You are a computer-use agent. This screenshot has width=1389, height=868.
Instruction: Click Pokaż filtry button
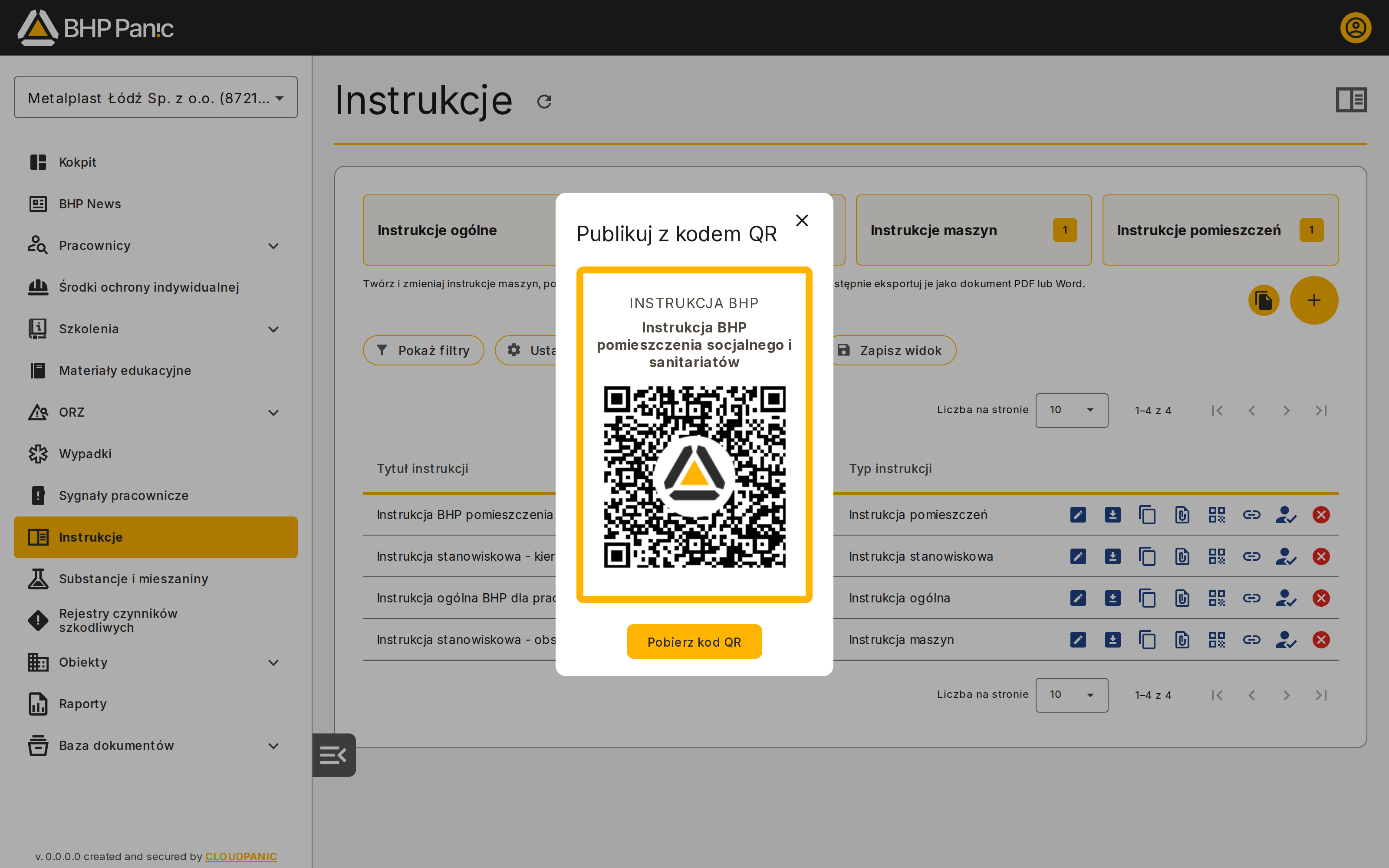coord(424,350)
